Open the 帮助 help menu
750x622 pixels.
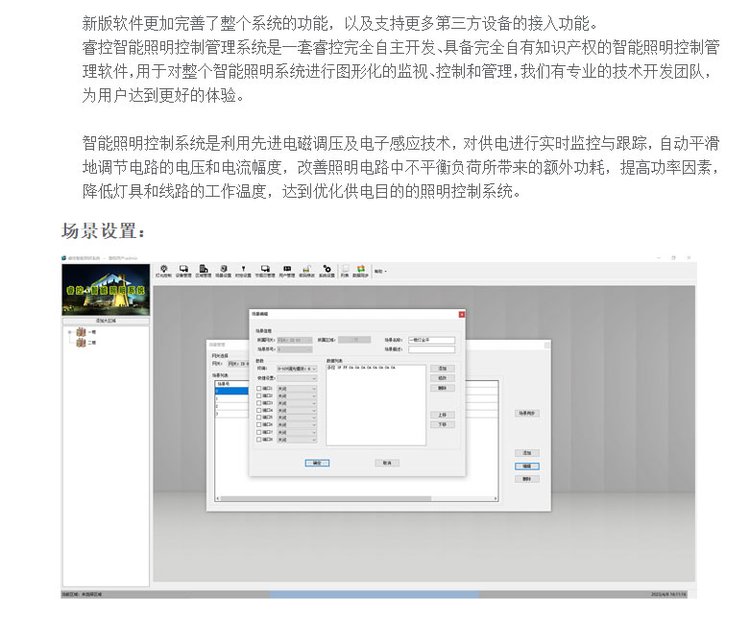(380, 271)
